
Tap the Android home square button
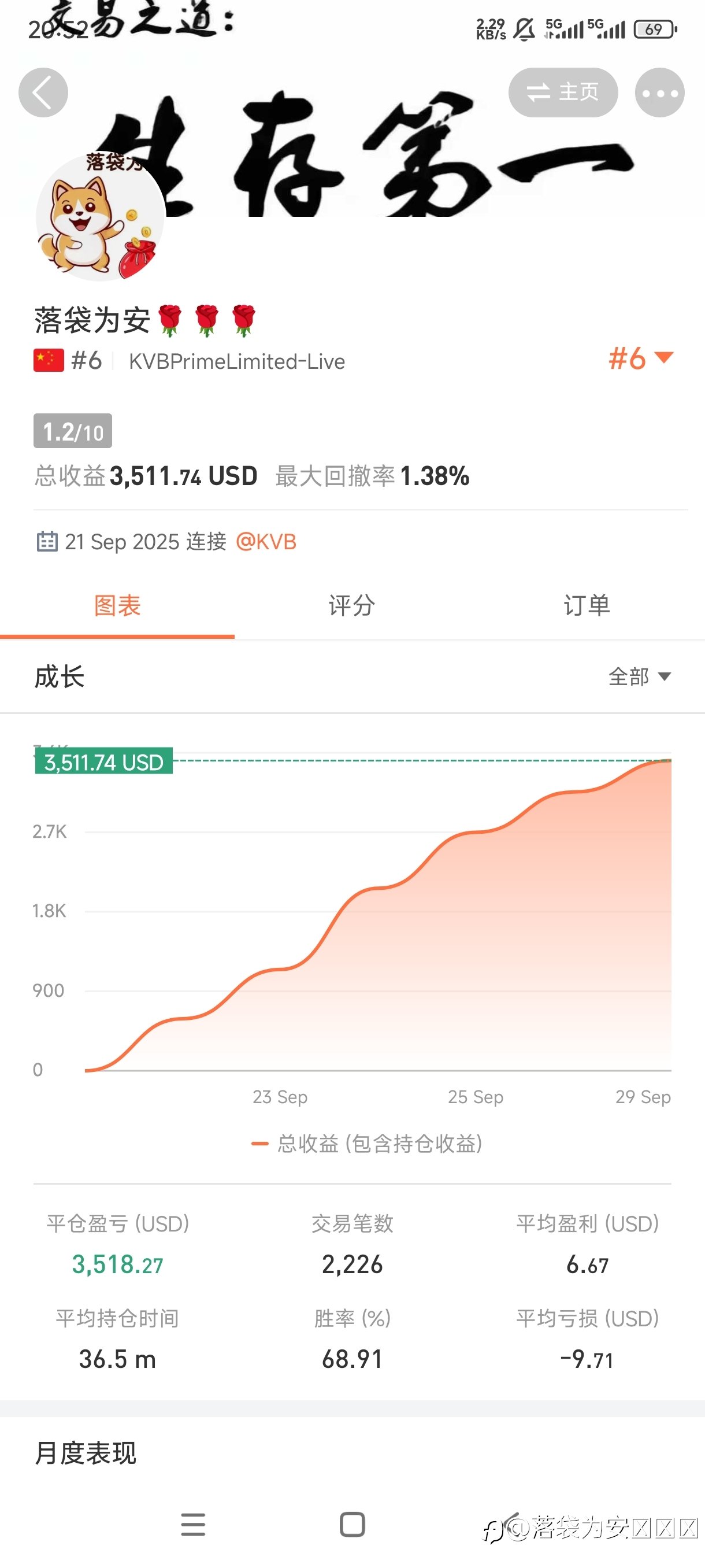coord(352,1524)
